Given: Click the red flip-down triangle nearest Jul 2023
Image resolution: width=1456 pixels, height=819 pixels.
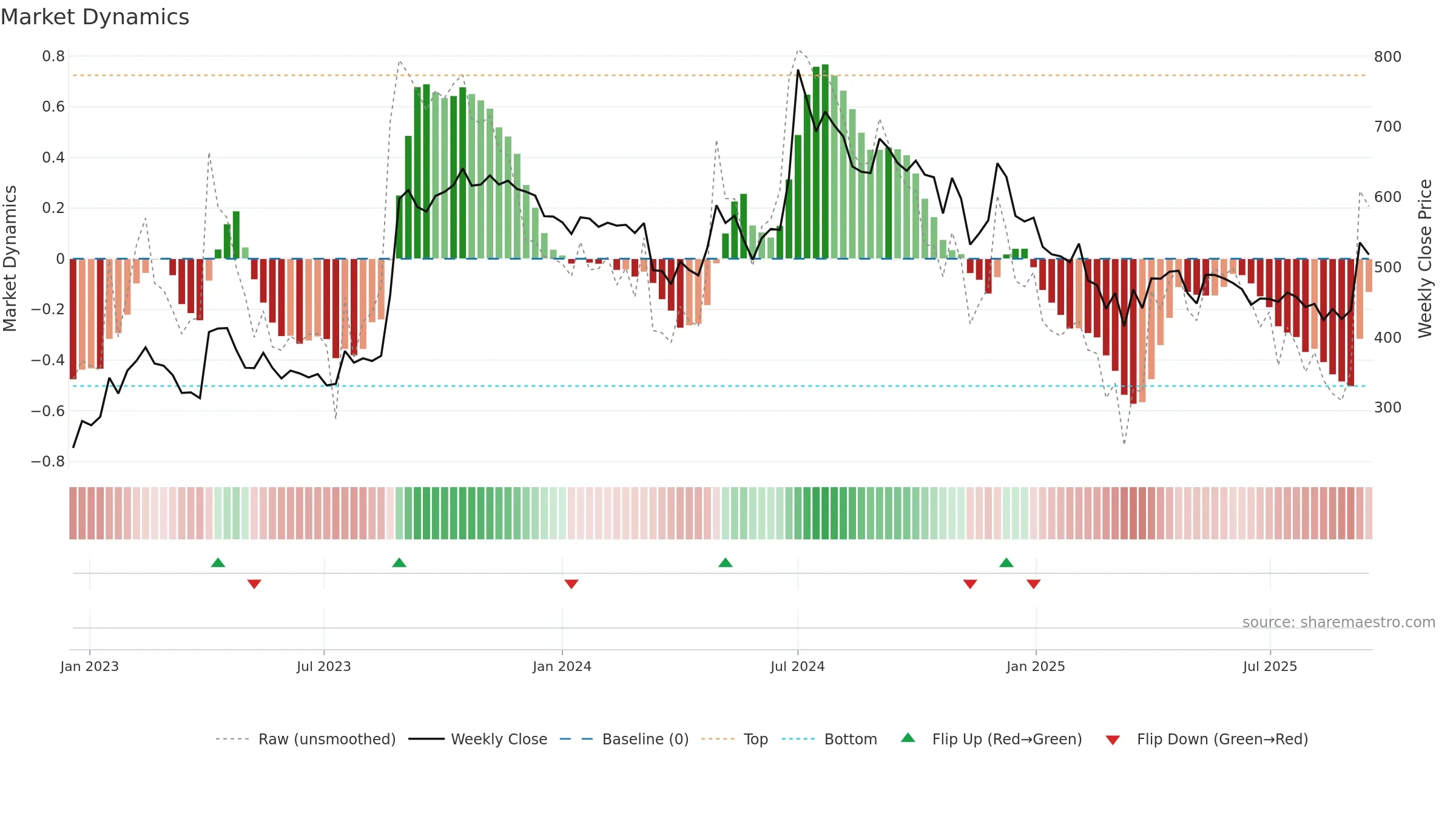Looking at the screenshot, I should click(254, 584).
